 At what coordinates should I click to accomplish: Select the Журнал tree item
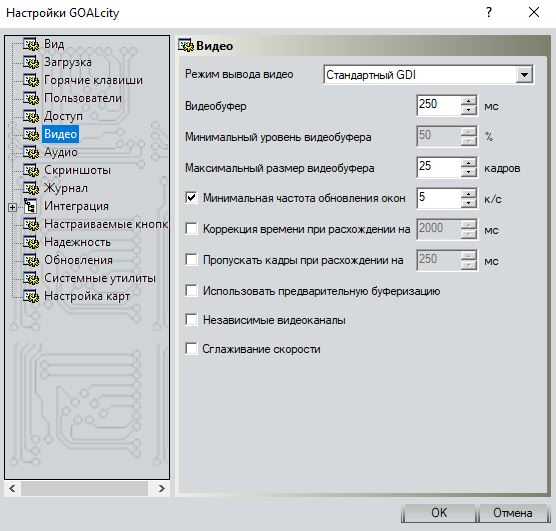pos(66,188)
